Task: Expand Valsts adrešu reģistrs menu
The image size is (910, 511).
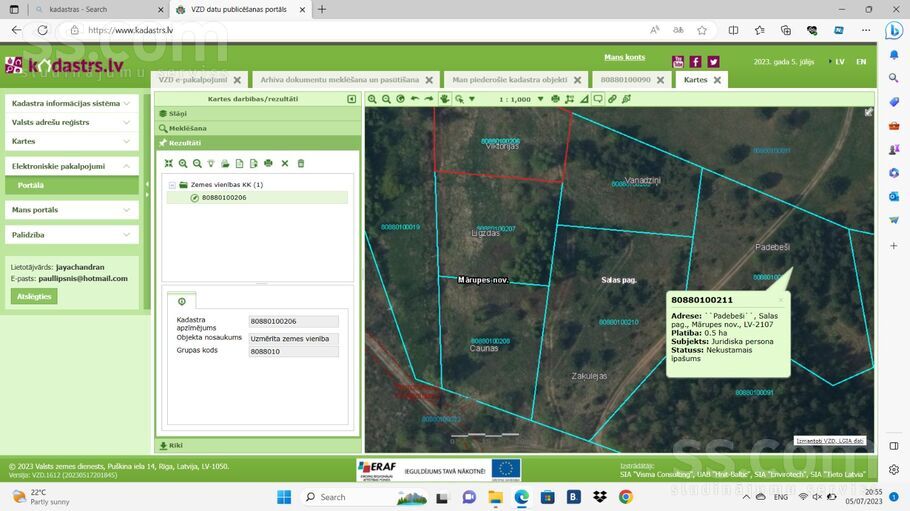Action: [71, 123]
